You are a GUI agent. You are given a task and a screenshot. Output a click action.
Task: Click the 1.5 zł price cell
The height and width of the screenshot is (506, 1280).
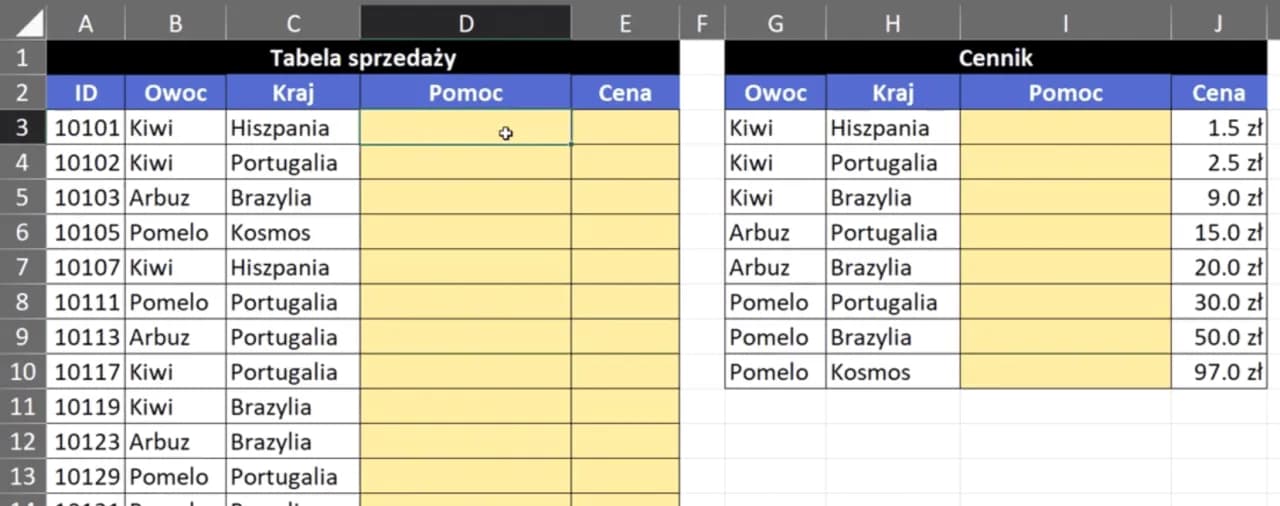pyautogui.click(x=1218, y=128)
